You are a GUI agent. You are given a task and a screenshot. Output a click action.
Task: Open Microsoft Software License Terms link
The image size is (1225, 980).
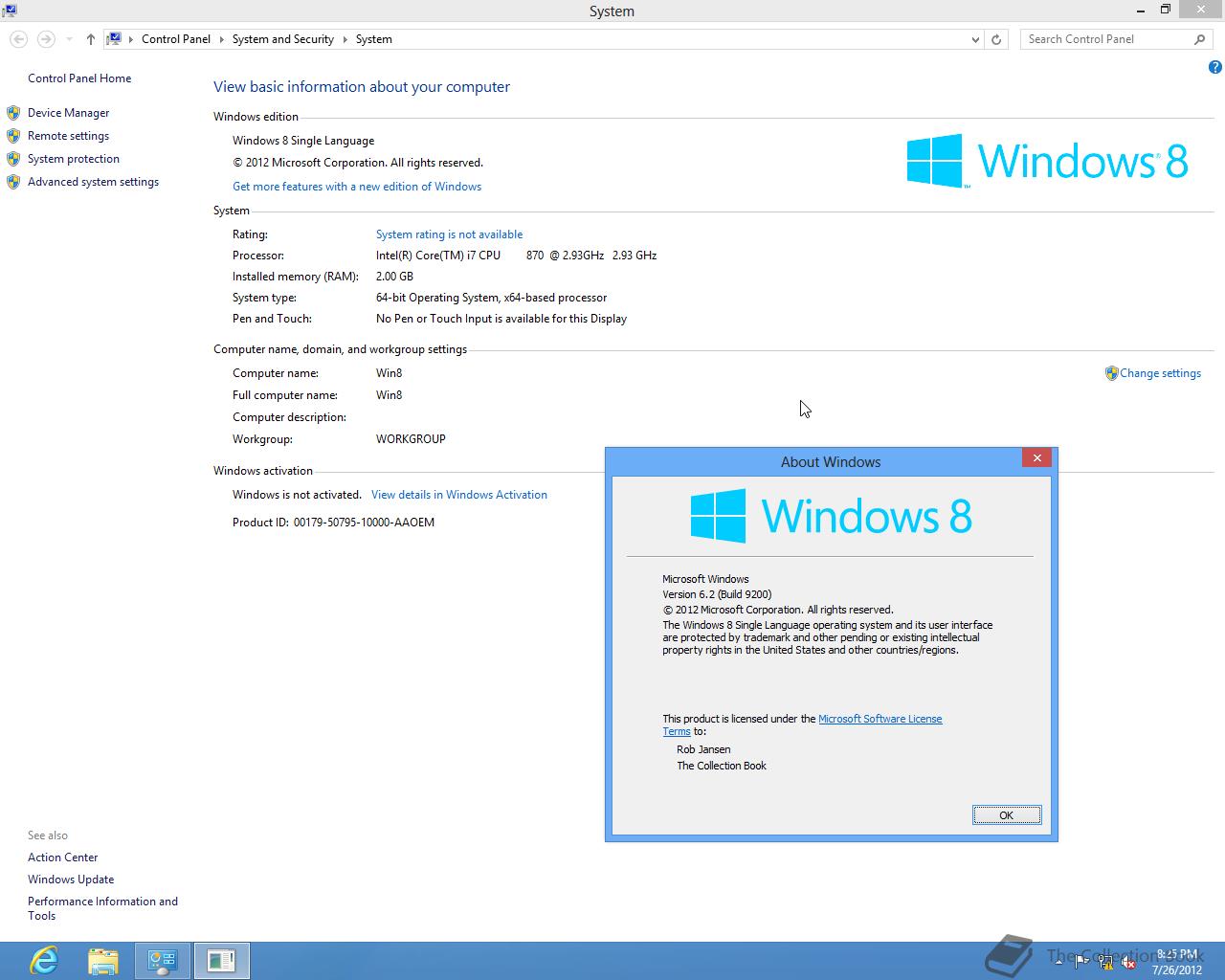[x=880, y=719]
